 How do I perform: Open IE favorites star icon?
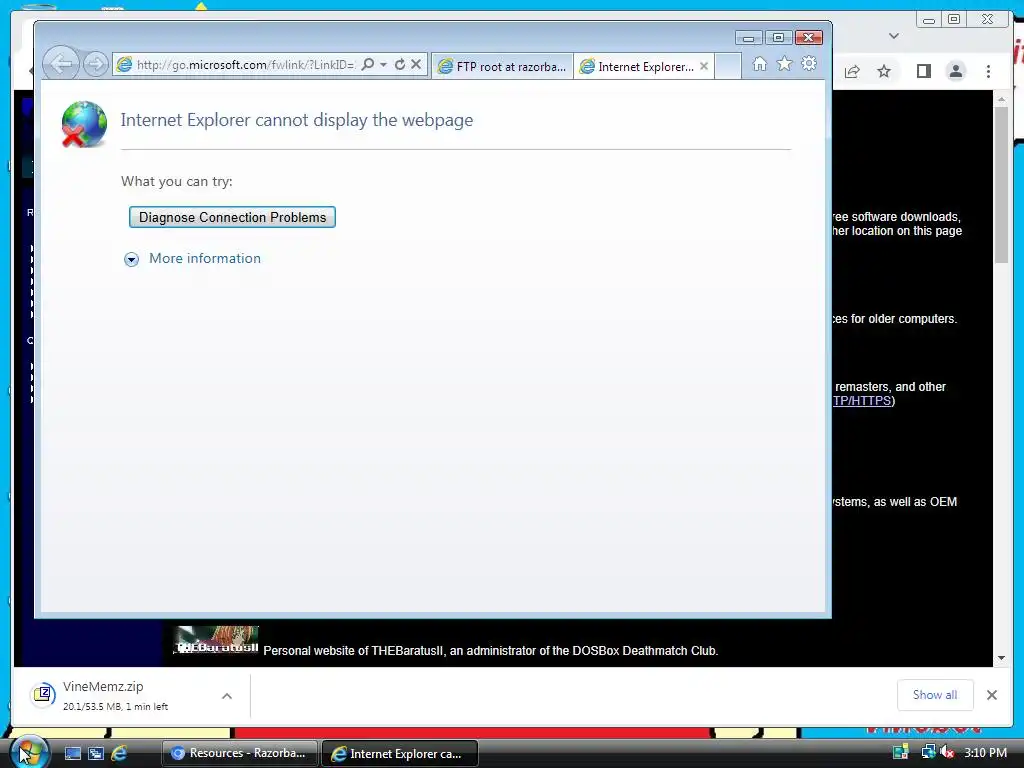point(784,64)
